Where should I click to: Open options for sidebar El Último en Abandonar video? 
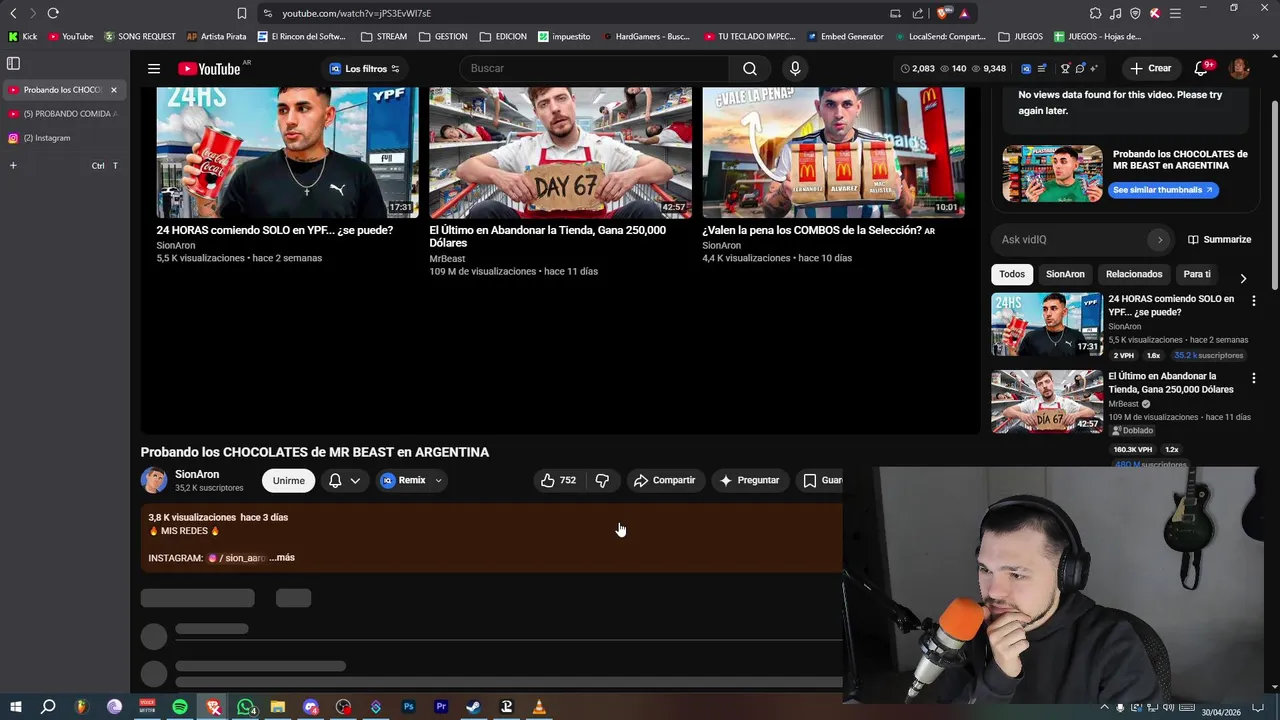[x=1253, y=378]
